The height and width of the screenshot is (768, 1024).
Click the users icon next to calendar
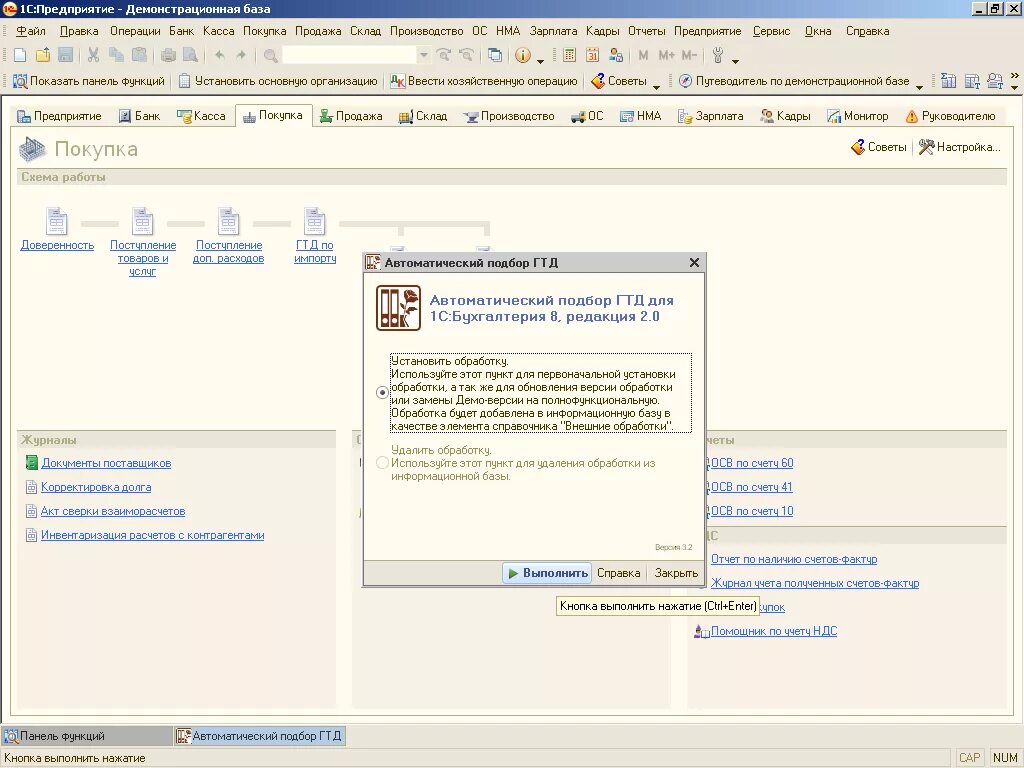point(615,56)
